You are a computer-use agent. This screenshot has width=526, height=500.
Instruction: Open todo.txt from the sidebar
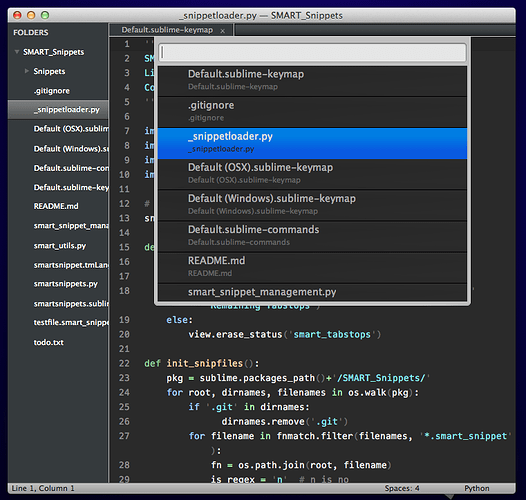coord(49,342)
